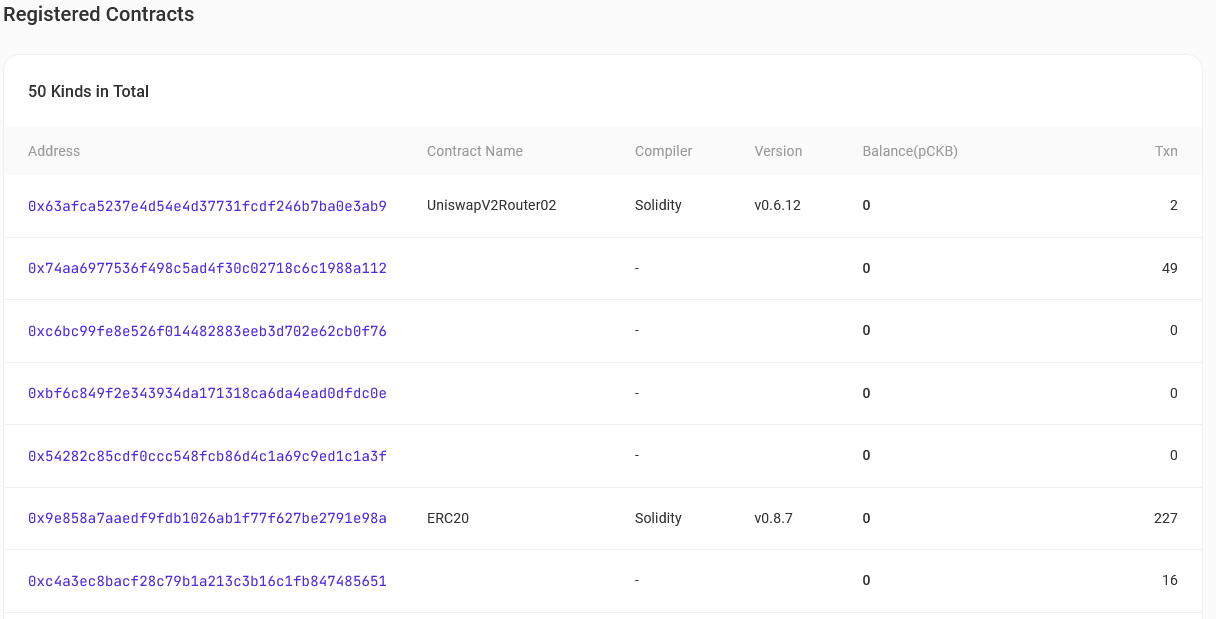Select address starting with 0x54282c85

[207, 456]
